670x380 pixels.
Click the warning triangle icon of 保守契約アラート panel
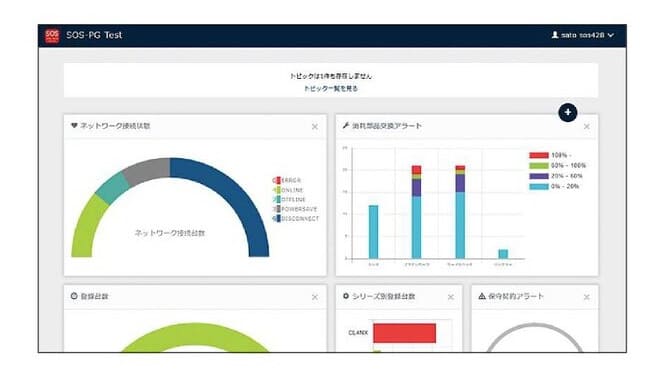tap(482, 296)
